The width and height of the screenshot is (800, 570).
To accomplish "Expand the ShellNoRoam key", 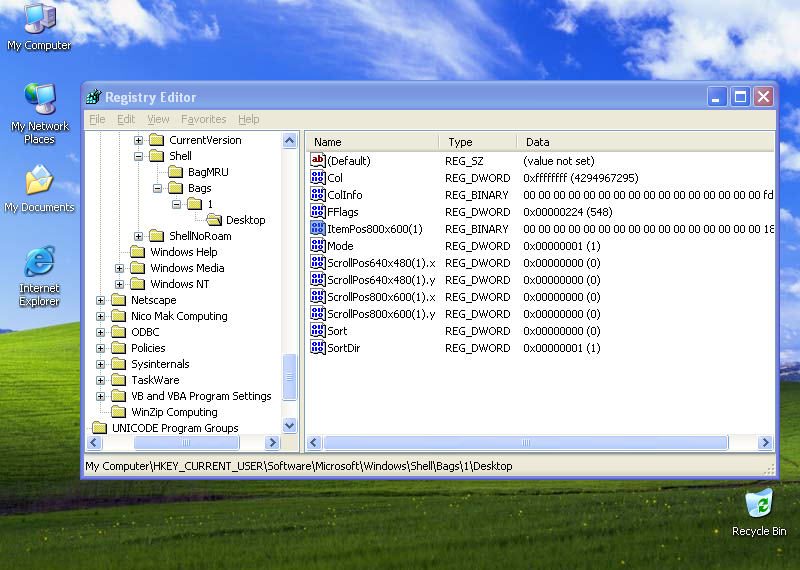I will [x=138, y=236].
